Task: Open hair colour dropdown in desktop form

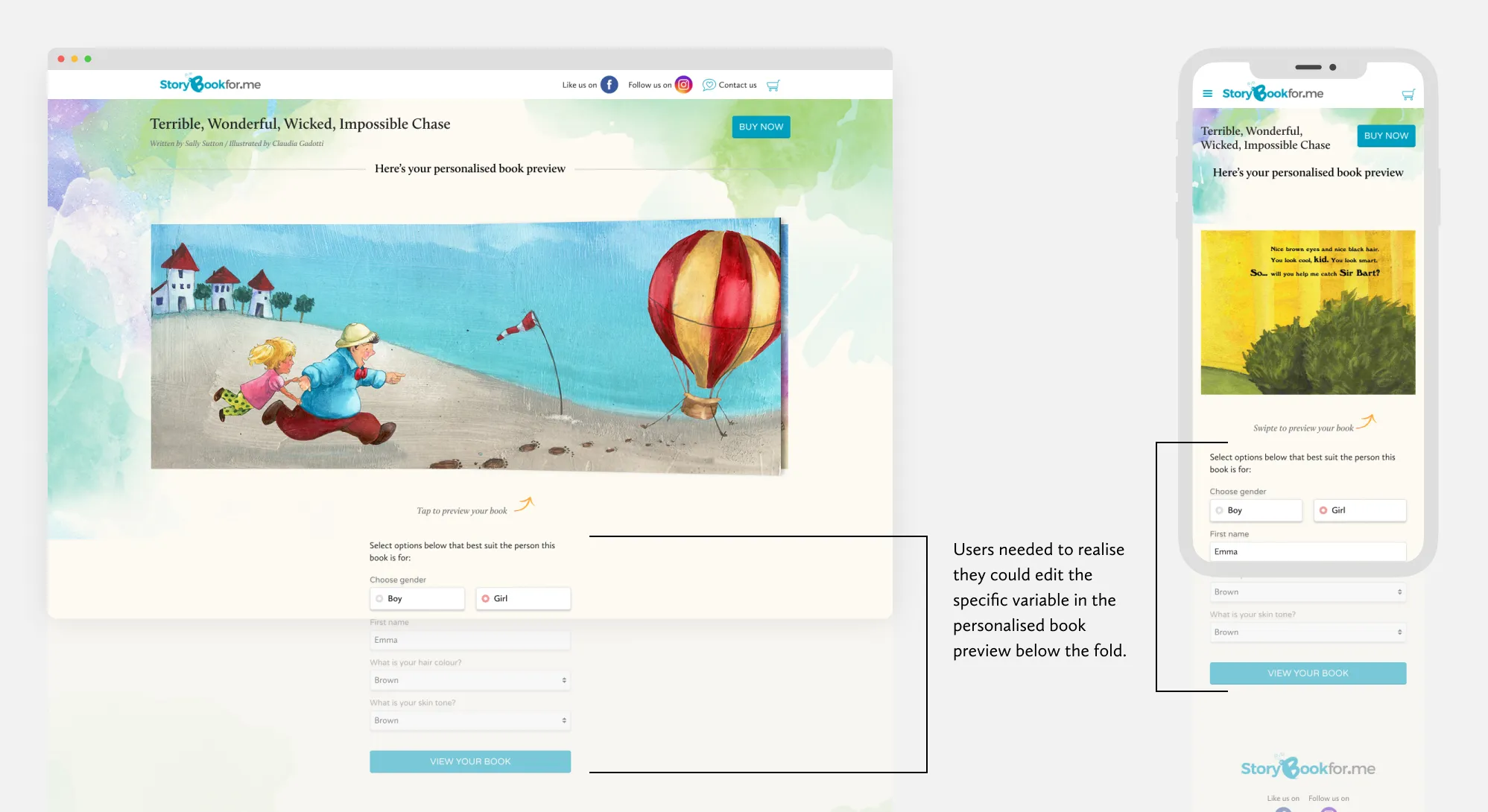Action: click(x=470, y=680)
